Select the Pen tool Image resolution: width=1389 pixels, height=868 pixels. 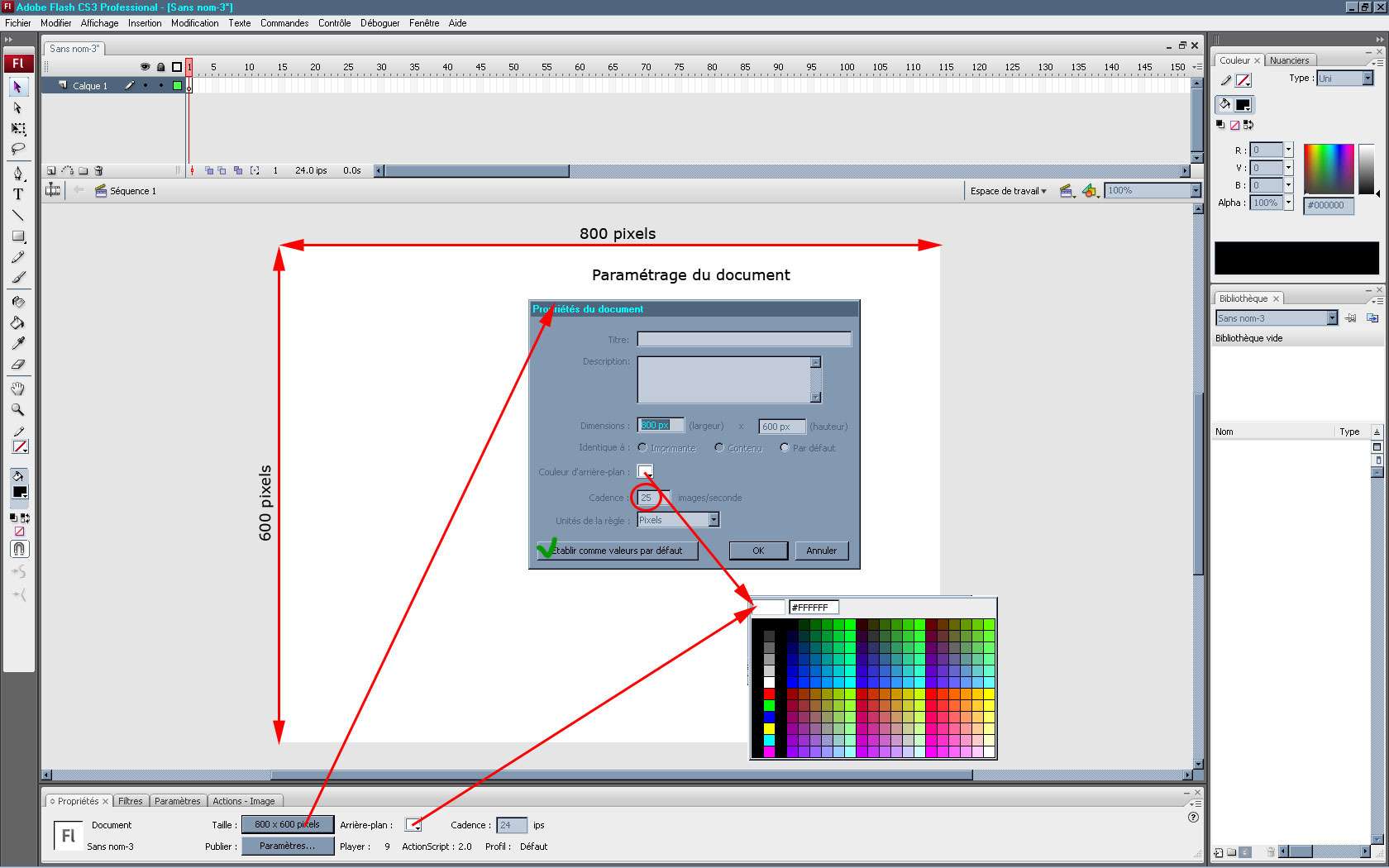click(18, 174)
